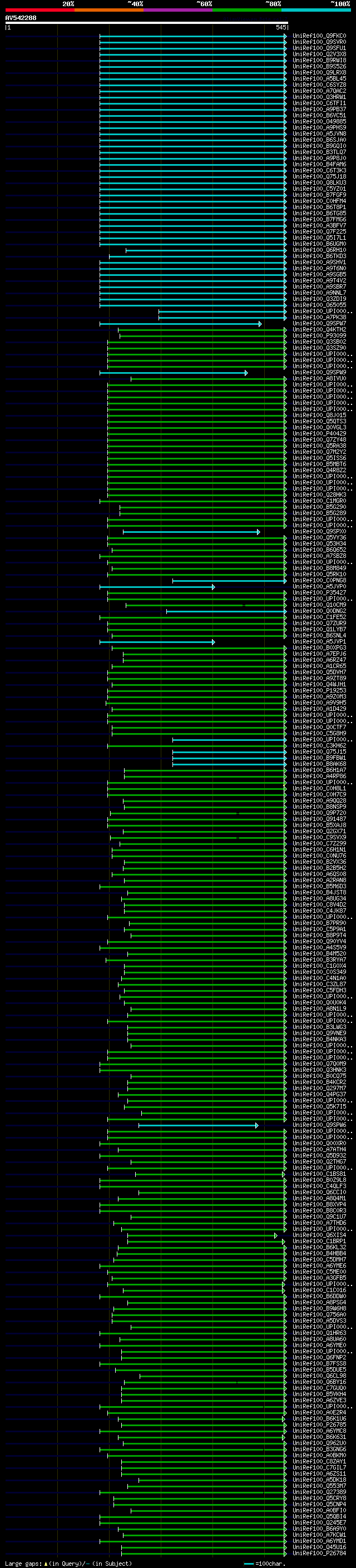Select hit UniRef100_Q9SPW9
This screenshot has height=1568, width=356.
(x=319, y=373)
